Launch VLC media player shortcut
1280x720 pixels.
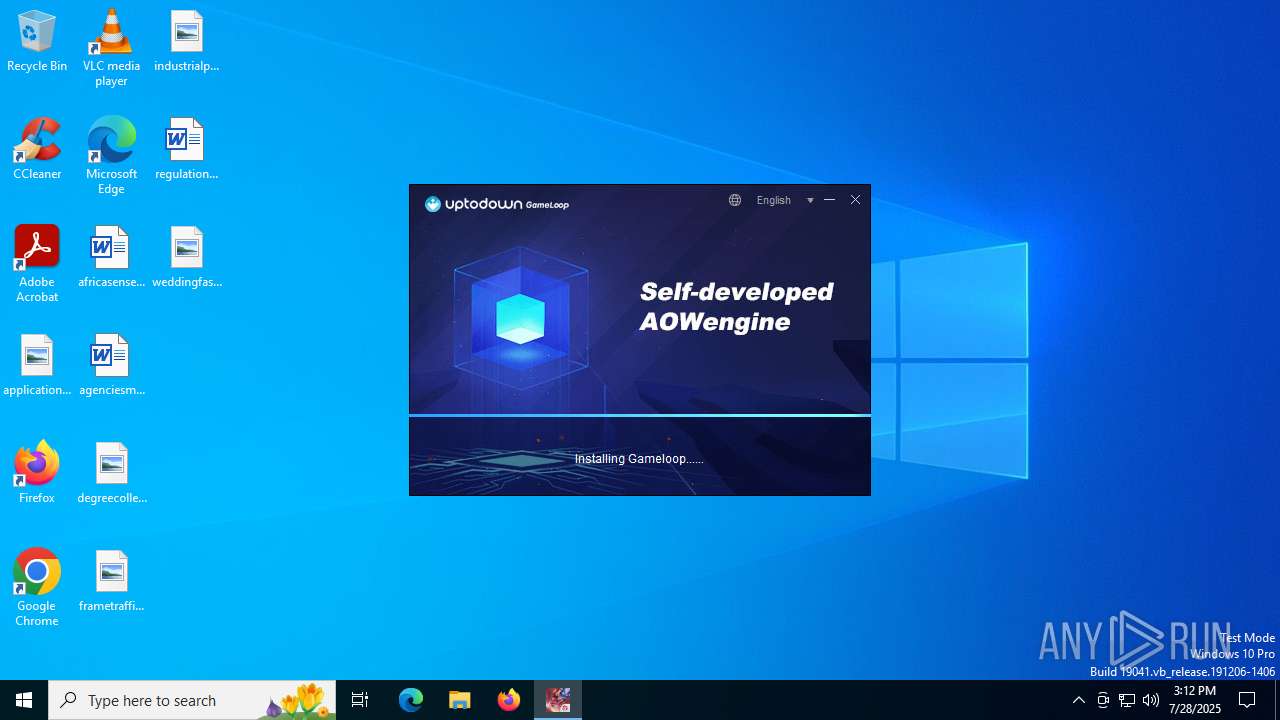tap(111, 48)
